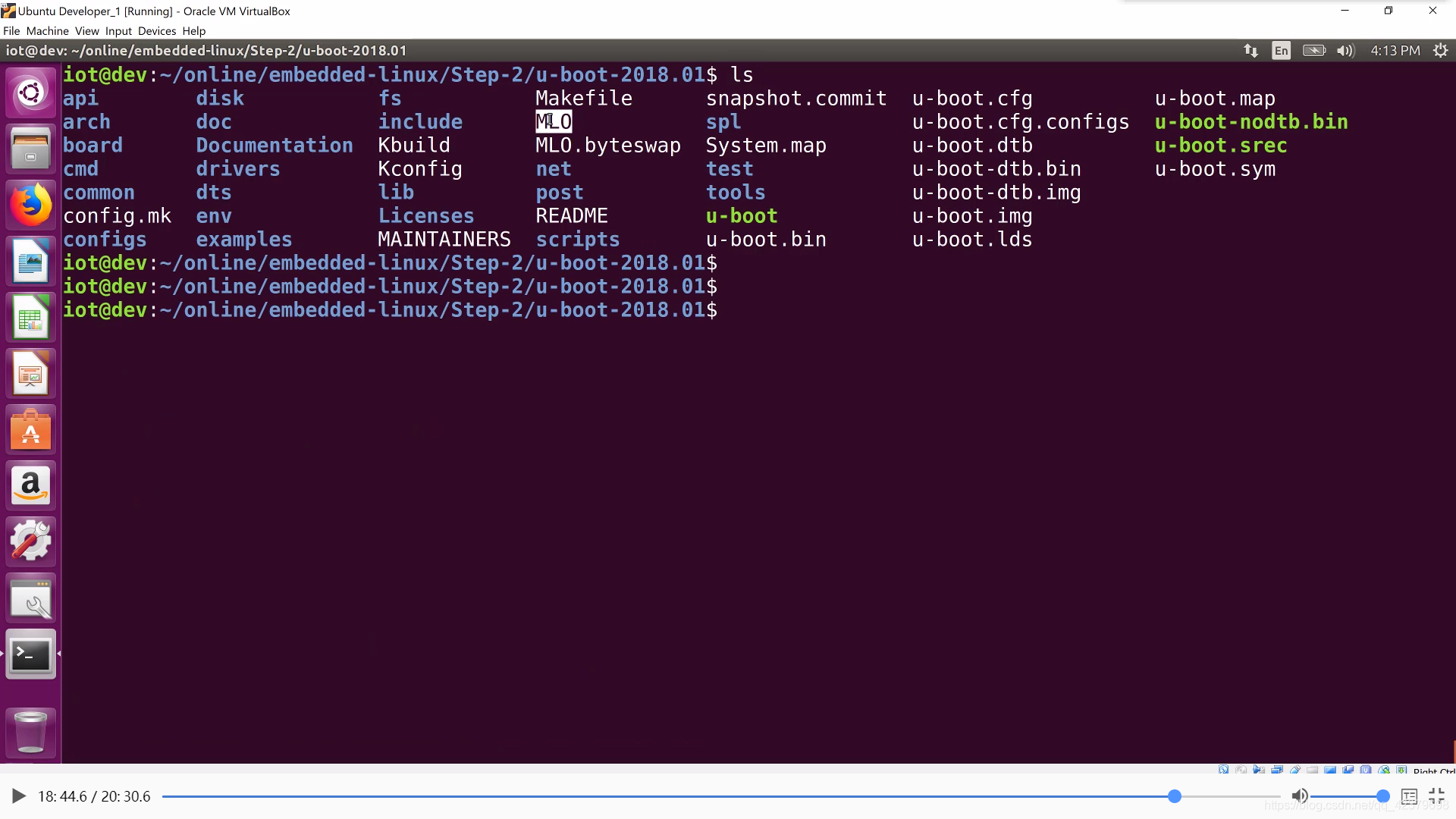Click the MAINTAINERS file name
1456x819 pixels.
444,240
